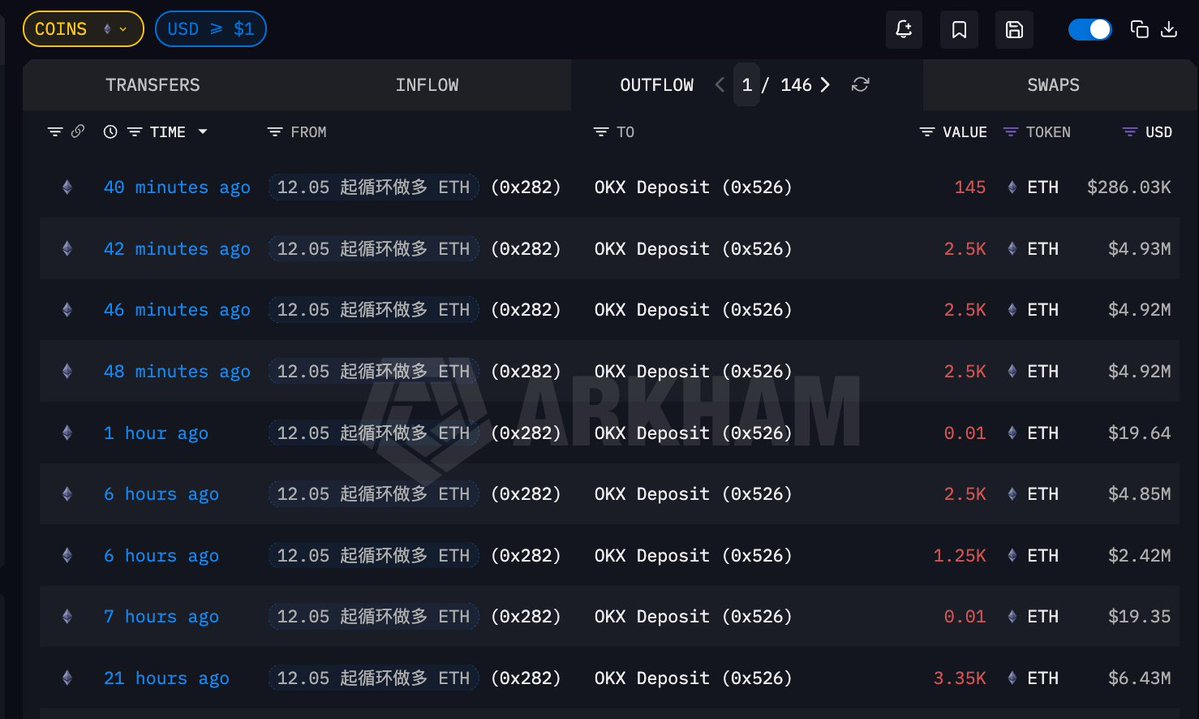Click the save filter floppy-disk icon
Viewport: 1199px width, 719px height.
click(1014, 30)
